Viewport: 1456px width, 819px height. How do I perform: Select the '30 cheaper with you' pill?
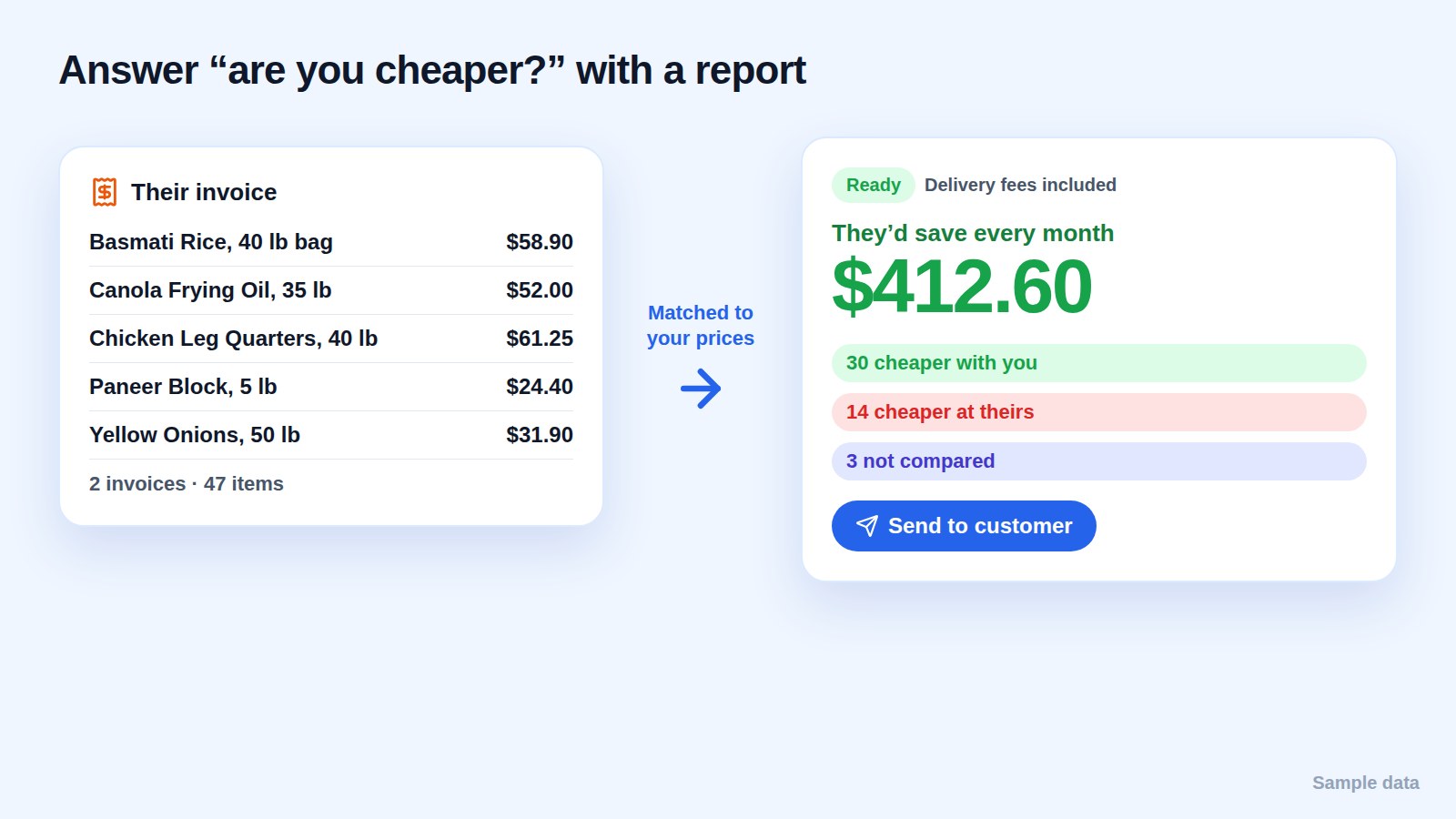point(1098,363)
